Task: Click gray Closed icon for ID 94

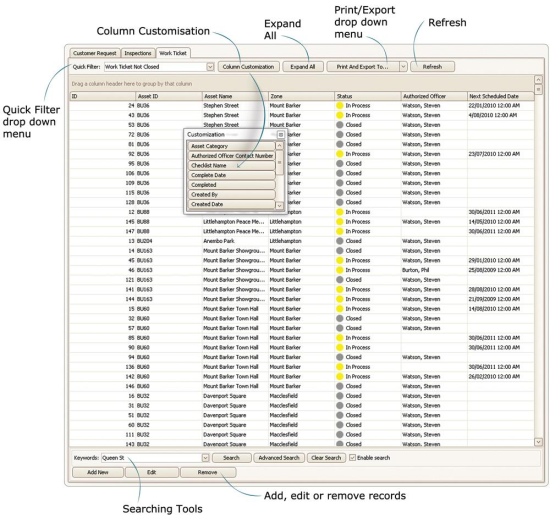Action: (340, 357)
